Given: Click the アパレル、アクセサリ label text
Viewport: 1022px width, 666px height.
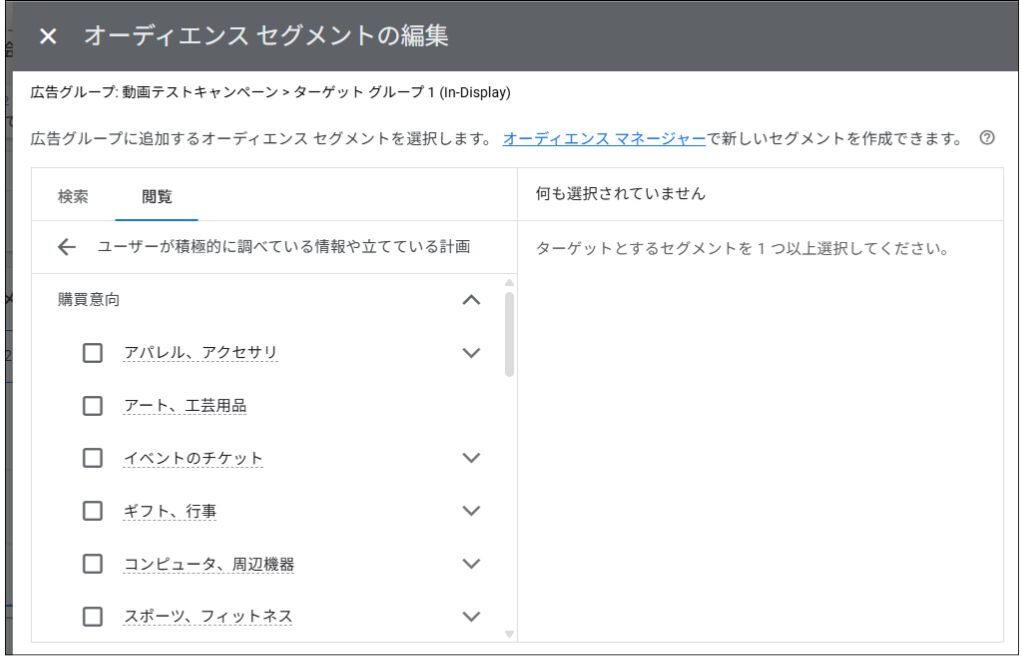Looking at the screenshot, I should tap(201, 353).
